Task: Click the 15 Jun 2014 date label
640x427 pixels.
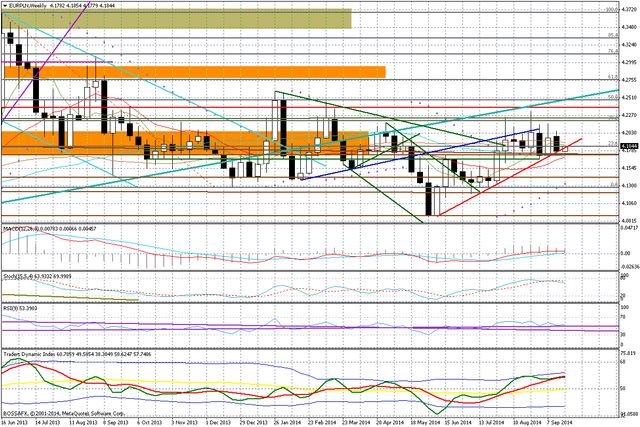Action: point(459,422)
